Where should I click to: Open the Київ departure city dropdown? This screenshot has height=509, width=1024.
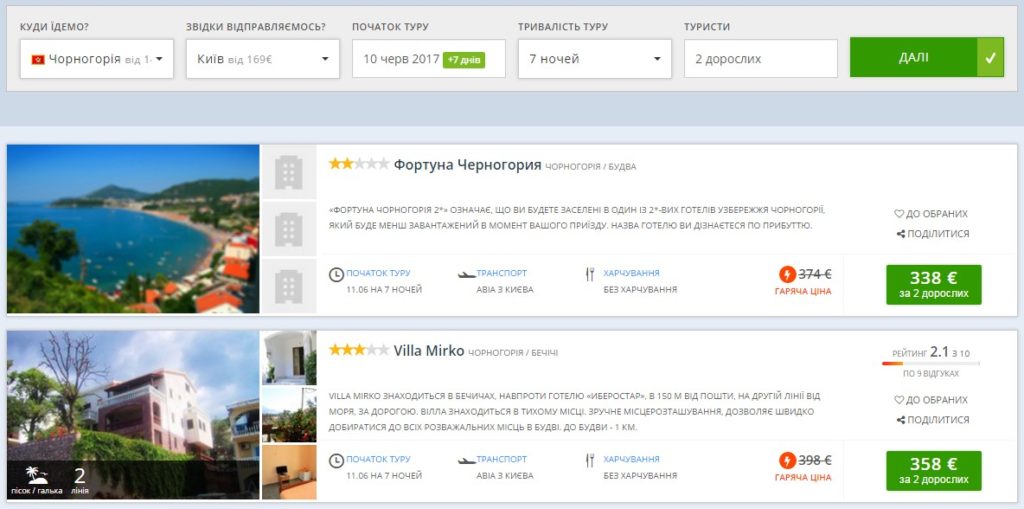click(263, 59)
